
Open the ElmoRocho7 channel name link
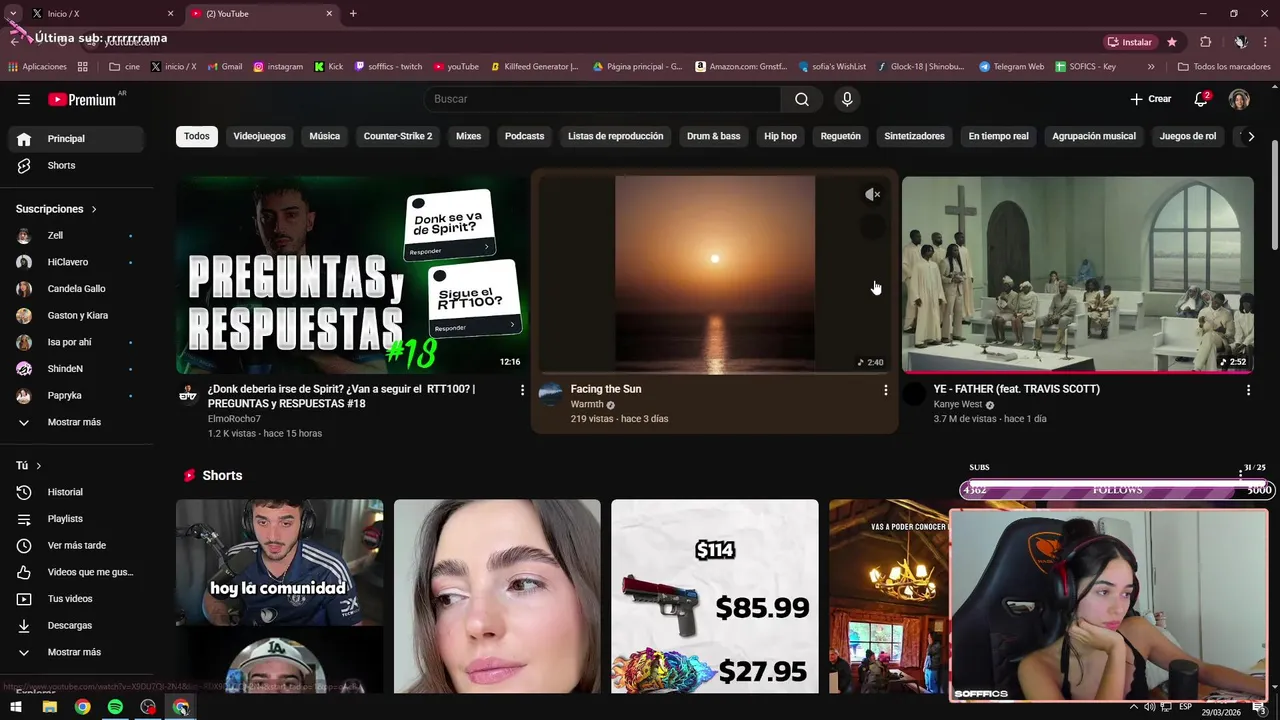click(x=234, y=419)
